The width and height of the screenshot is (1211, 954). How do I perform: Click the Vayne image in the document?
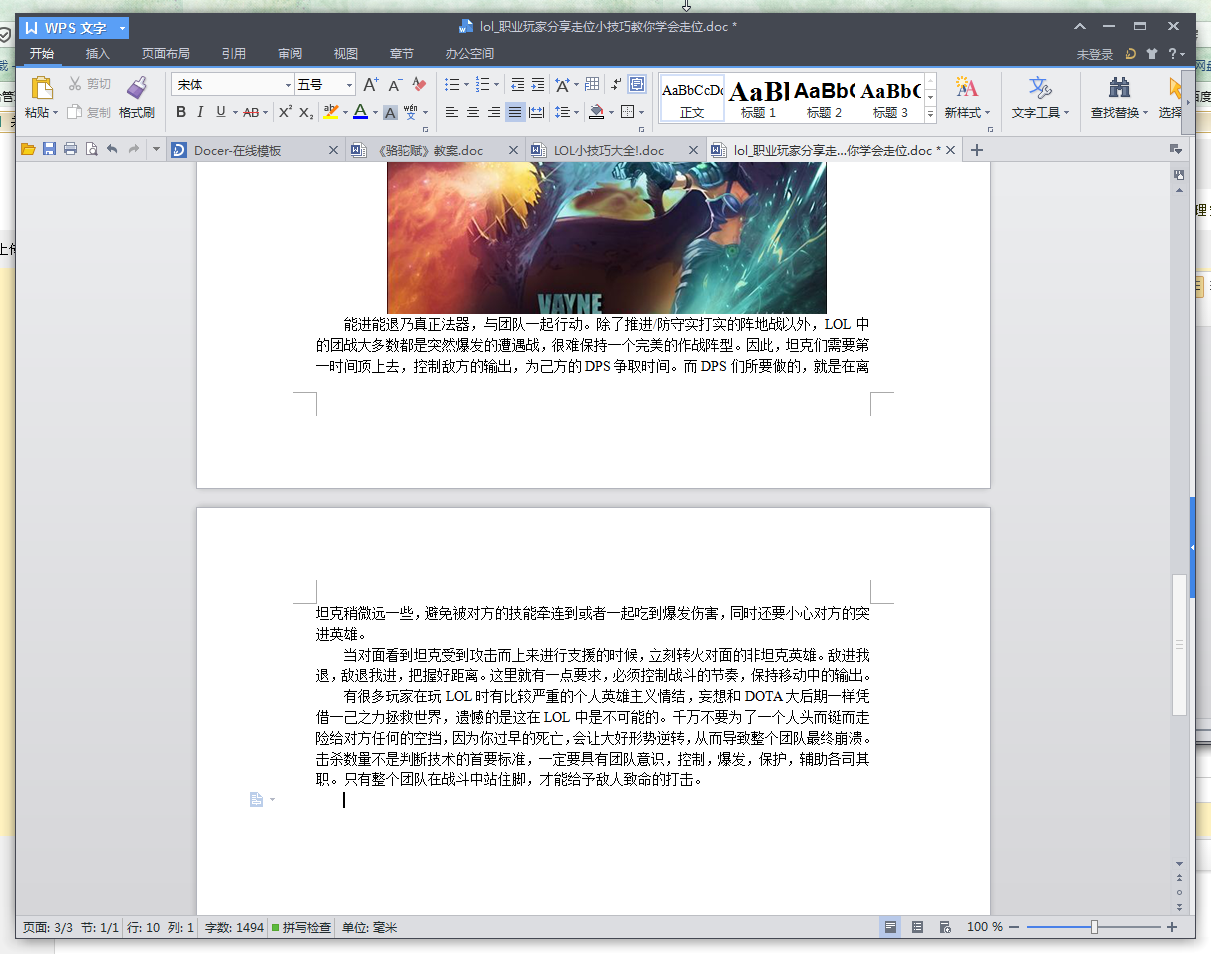point(607,238)
